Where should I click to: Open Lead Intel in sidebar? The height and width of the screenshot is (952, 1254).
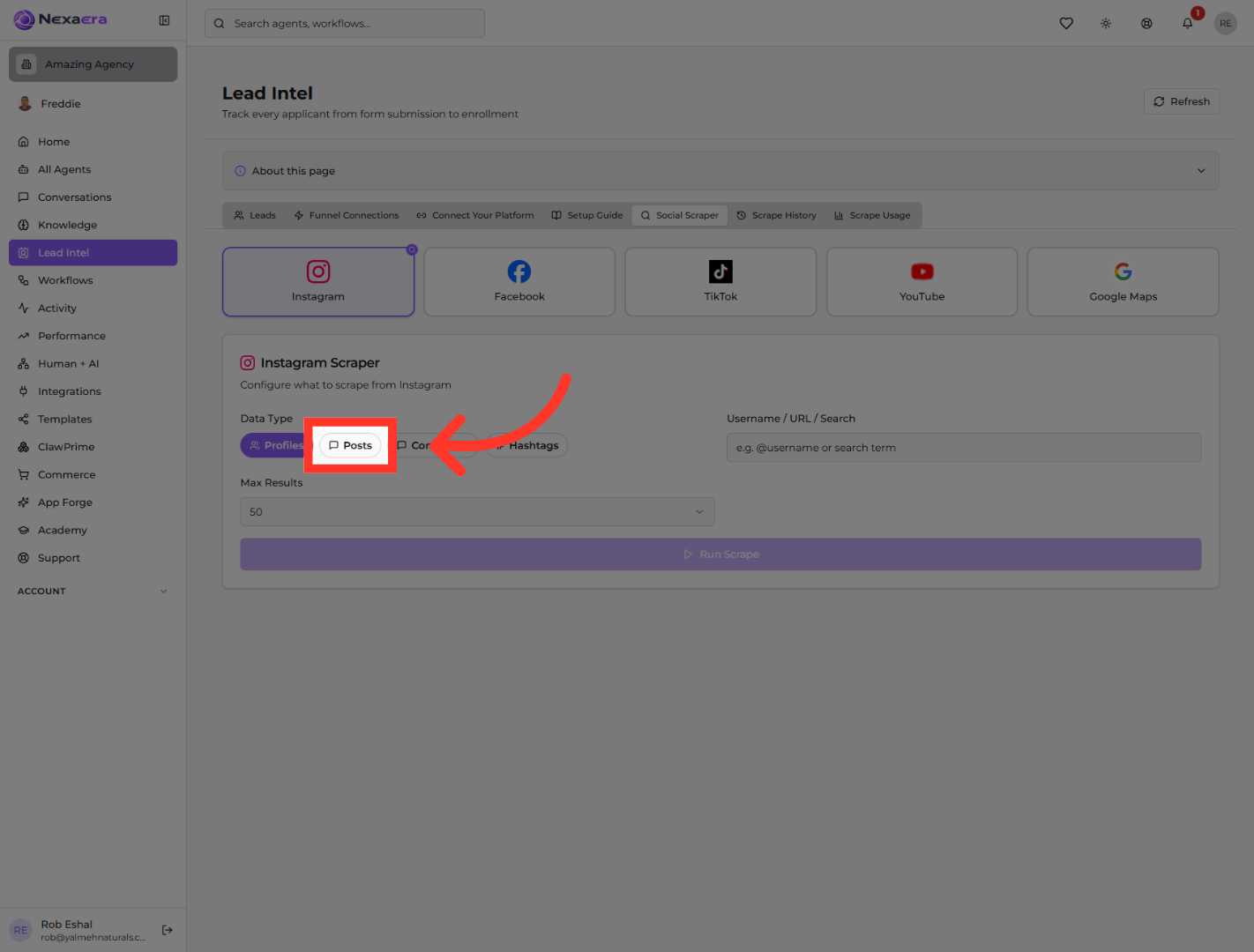pos(93,253)
